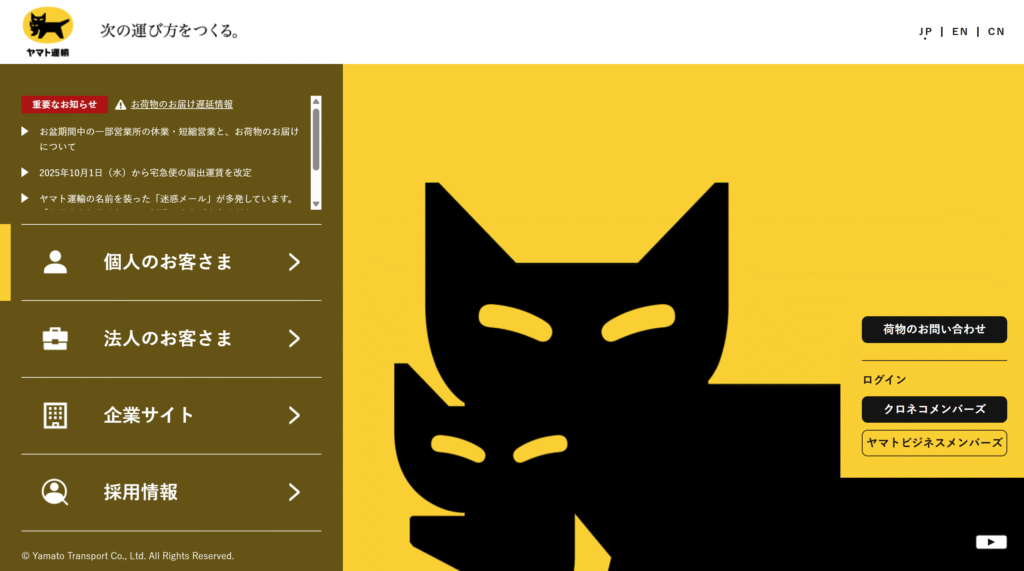The image size is (1024, 571).
Task: Click triangle marker beside 迷惑メール notice
Action: point(25,198)
